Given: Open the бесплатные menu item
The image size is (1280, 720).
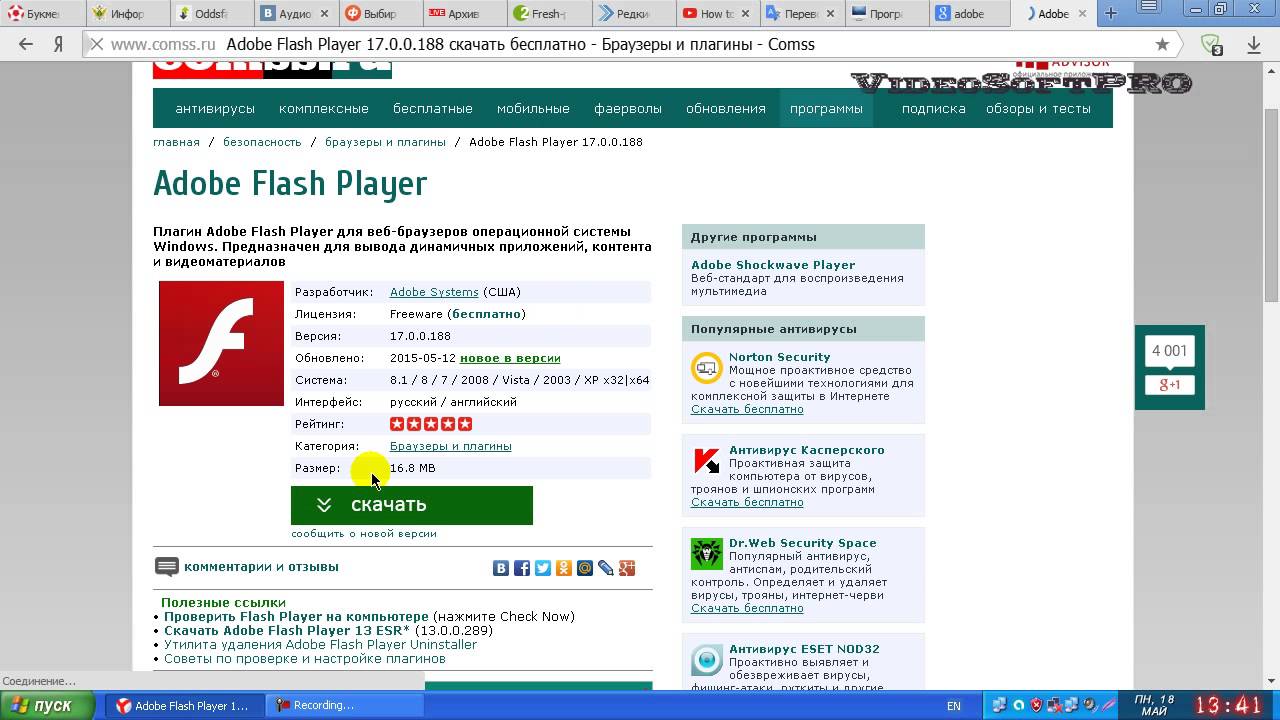Looking at the screenshot, I should tap(433, 108).
